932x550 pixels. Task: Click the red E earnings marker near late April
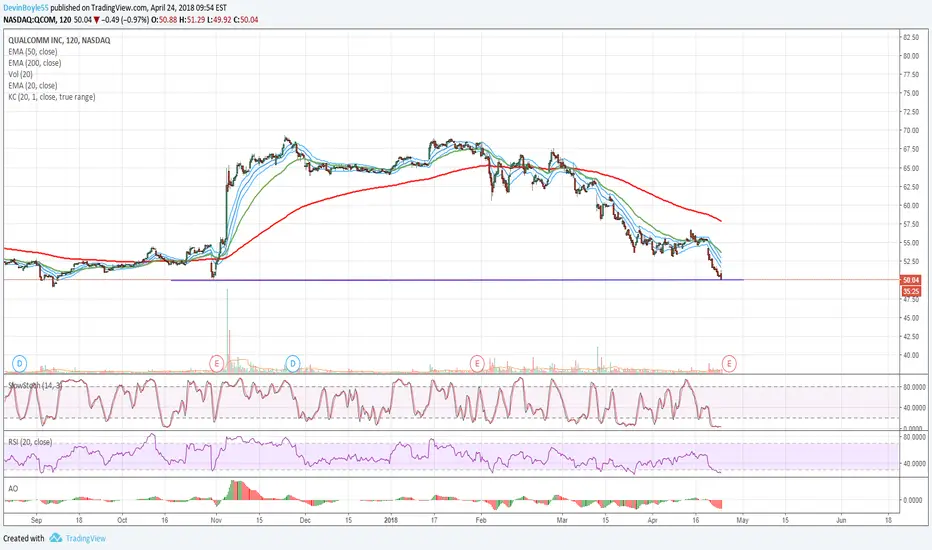pos(729,363)
